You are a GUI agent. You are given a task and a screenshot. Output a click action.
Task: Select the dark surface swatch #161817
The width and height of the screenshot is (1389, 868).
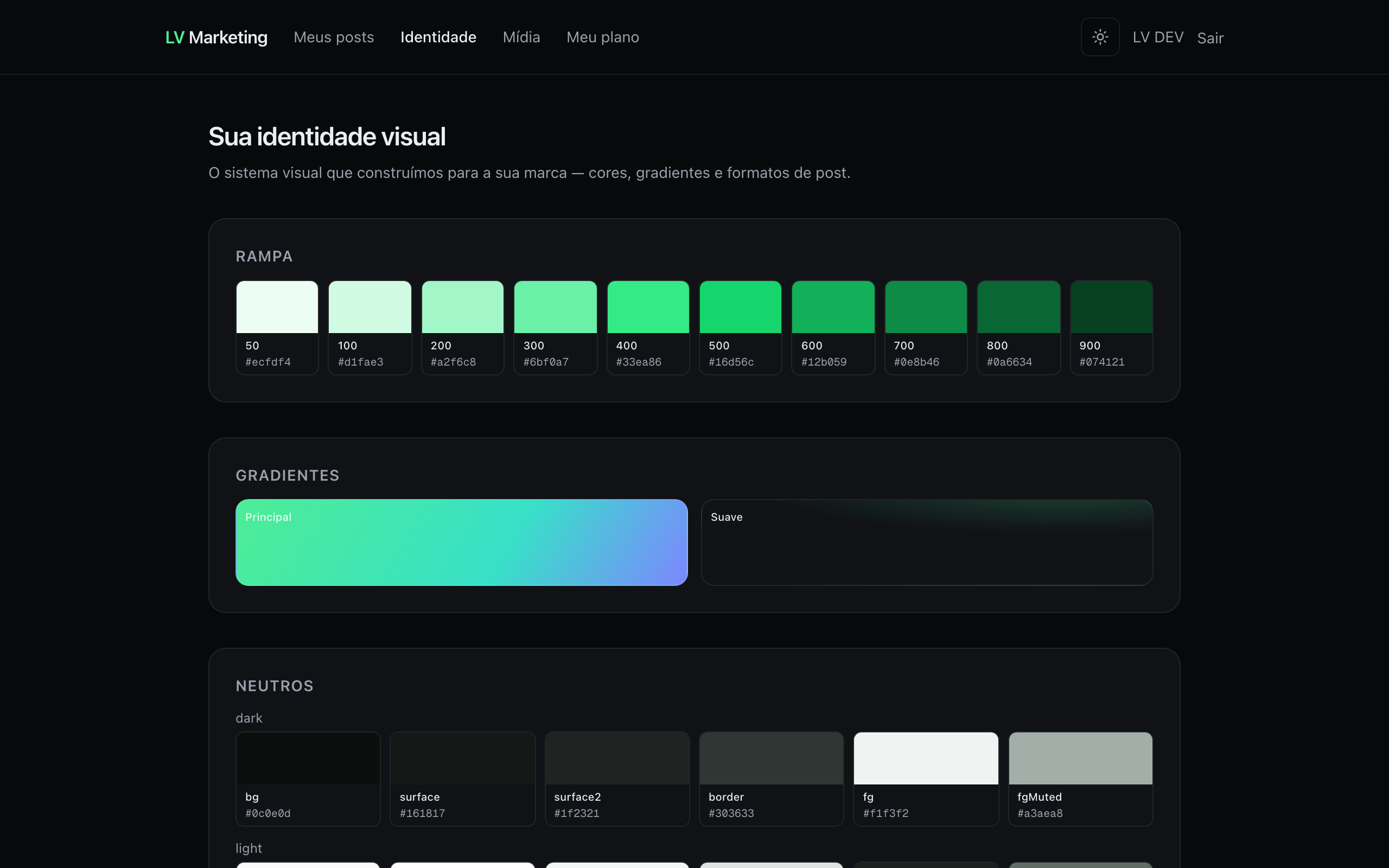tap(463, 779)
